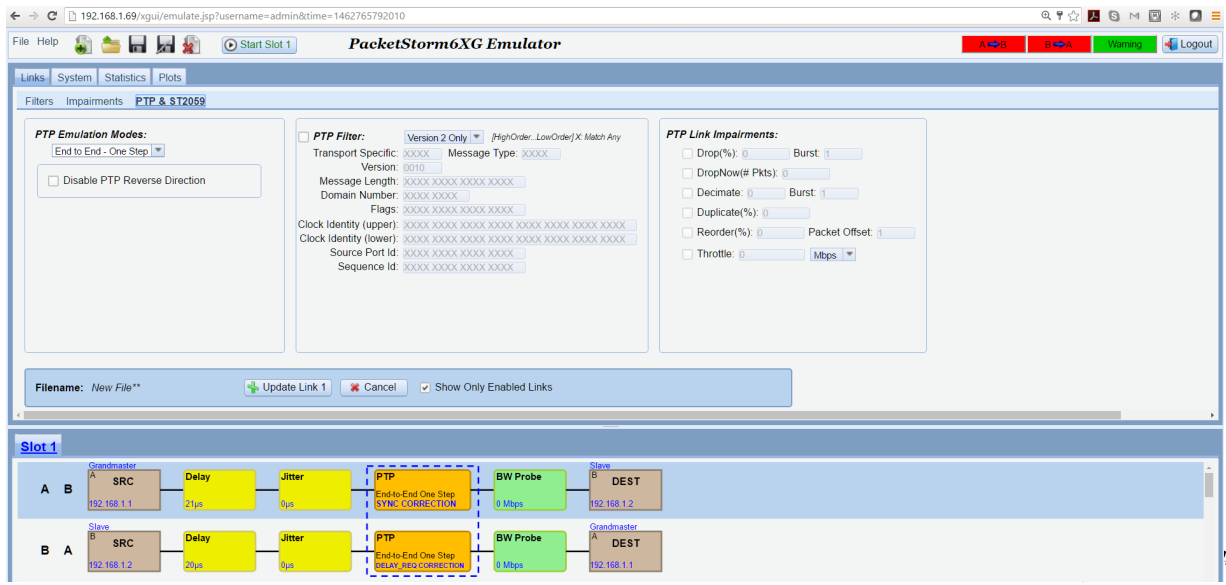This screenshot has width=1226, height=585.
Task: Uncheck Show Only Enabled Links
Action: [x=425, y=388]
